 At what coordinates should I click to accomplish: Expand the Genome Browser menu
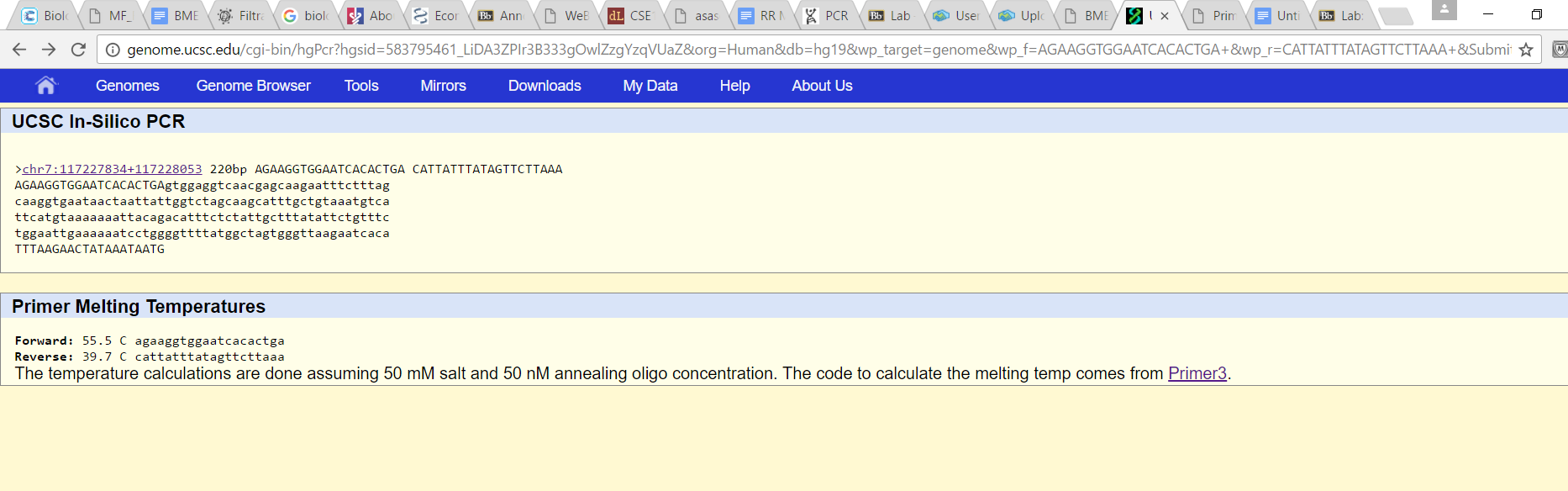253,86
